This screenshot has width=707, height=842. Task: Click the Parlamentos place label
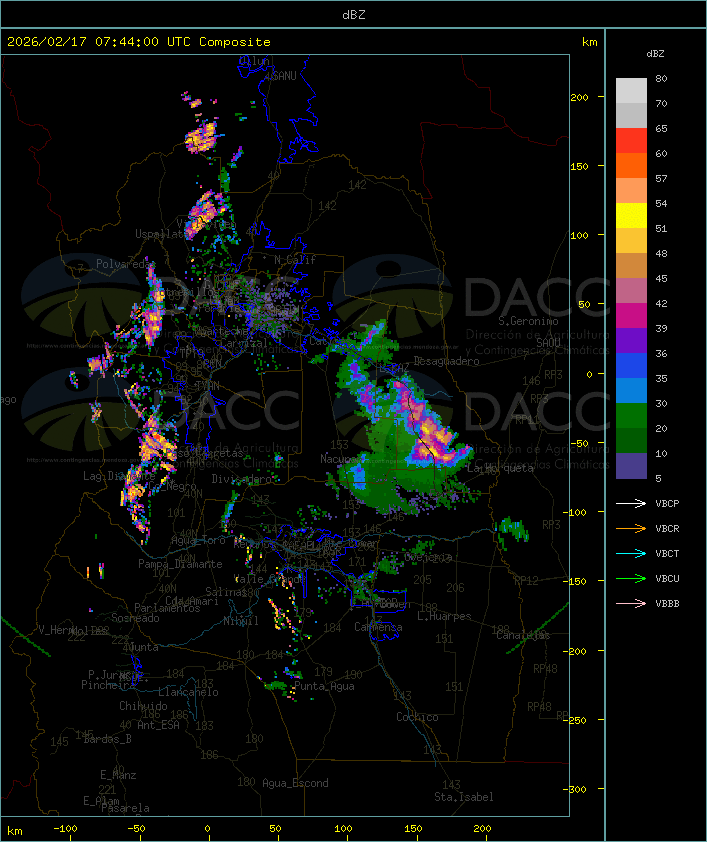(167, 608)
